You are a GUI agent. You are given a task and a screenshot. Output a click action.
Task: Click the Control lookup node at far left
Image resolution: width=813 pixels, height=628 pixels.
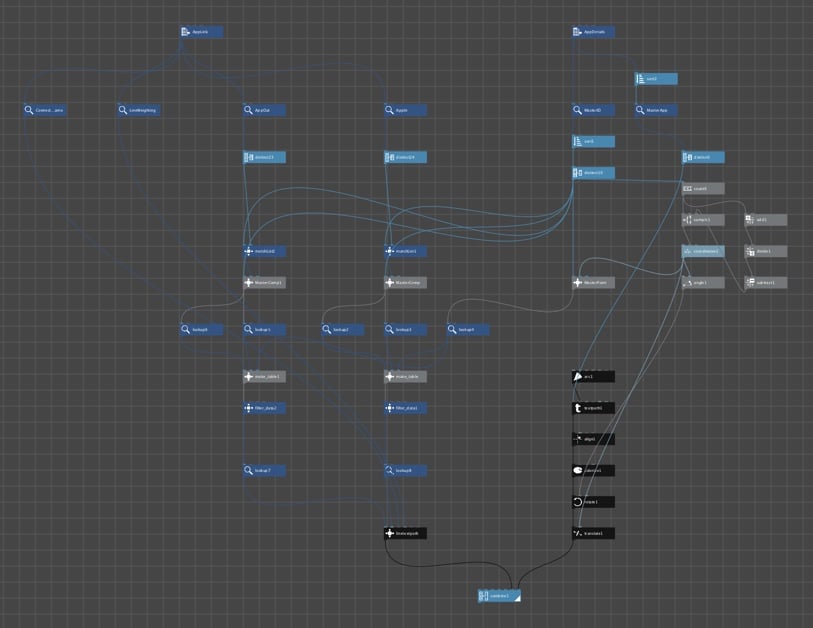click(45, 110)
